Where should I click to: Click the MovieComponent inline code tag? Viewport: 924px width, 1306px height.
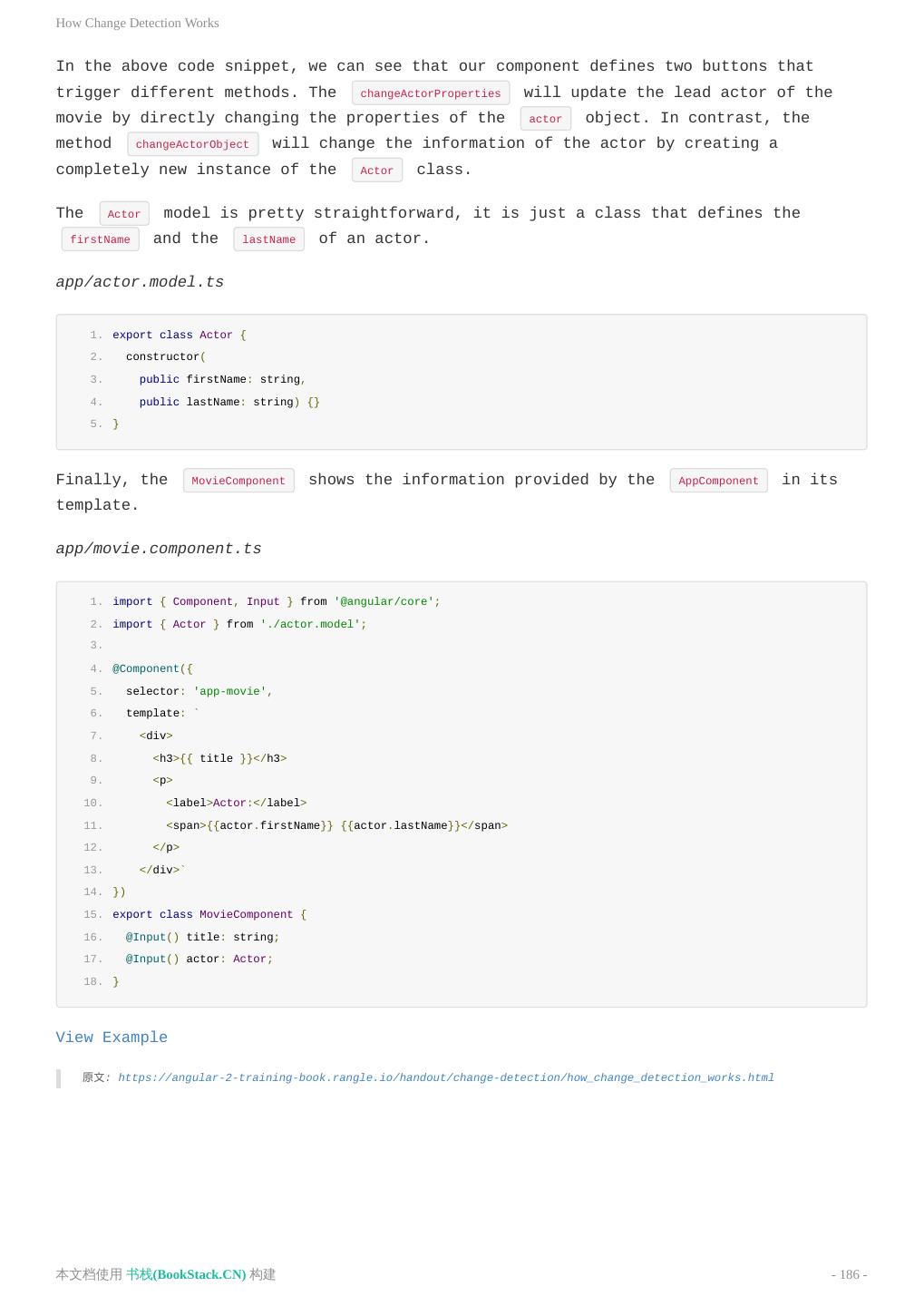point(238,481)
